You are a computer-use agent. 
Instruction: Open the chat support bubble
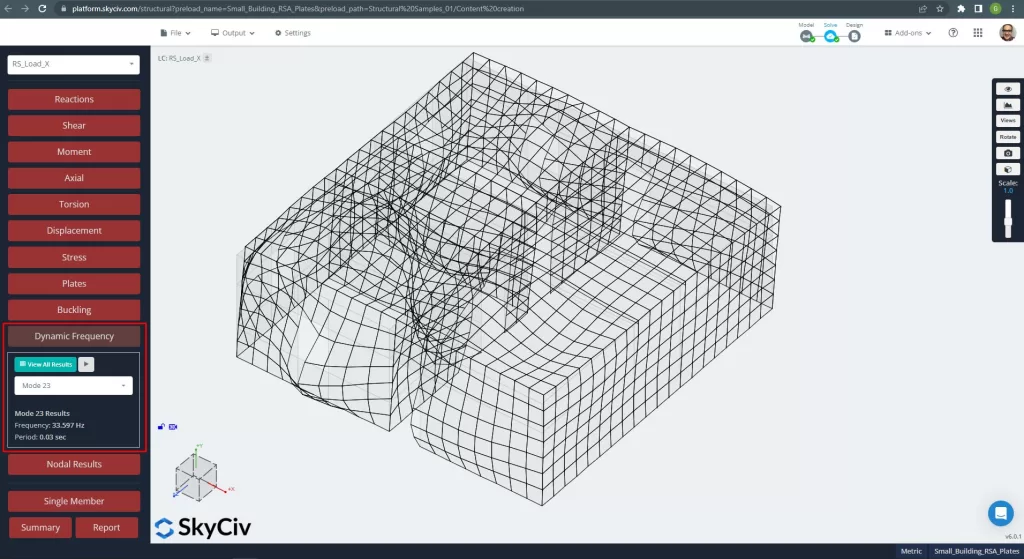[x=1000, y=513]
